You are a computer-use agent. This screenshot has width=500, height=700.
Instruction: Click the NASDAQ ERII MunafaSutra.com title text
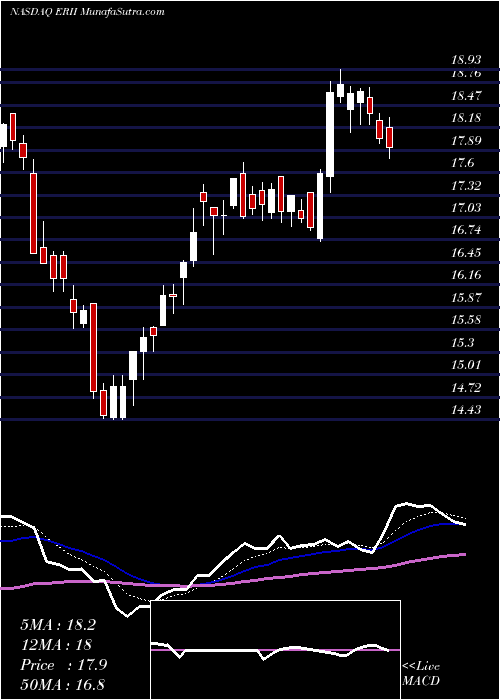point(87,12)
